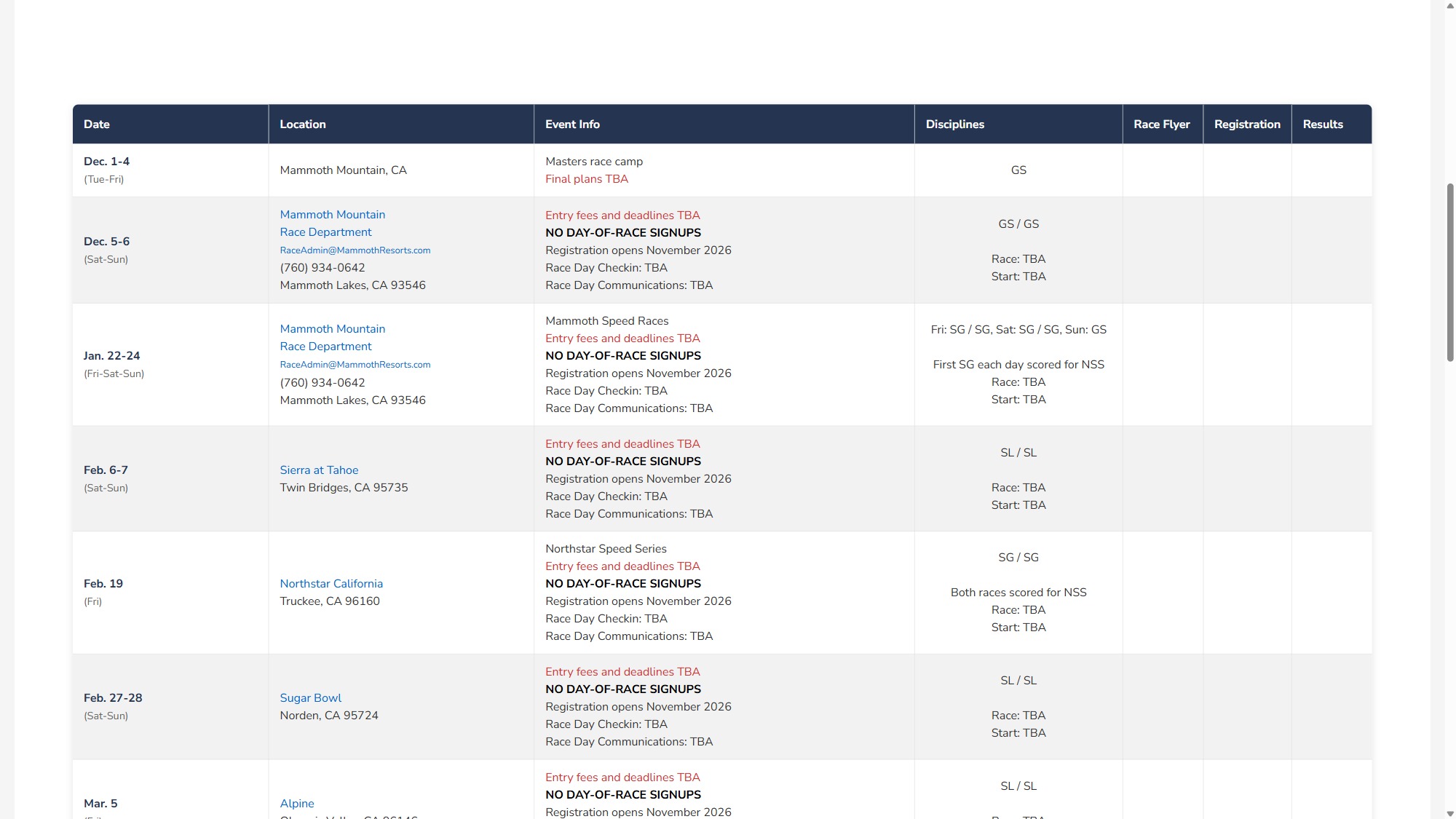Screen dimensions: 1456x819
Task: Select 'Fri: SG / SG, Sat: SG / SG, Sun: GS' text
Action: click(1018, 330)
